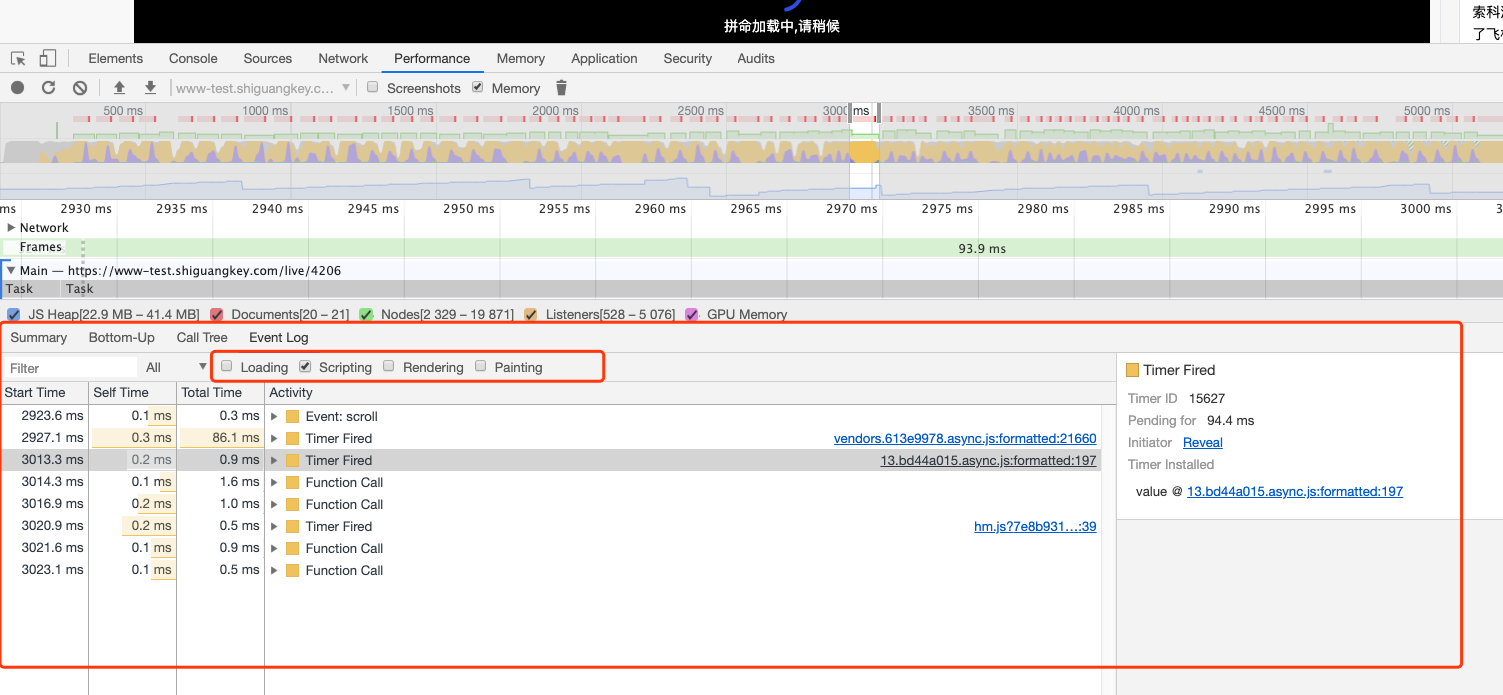Expand the Event: scroll row

click(274, 416)
